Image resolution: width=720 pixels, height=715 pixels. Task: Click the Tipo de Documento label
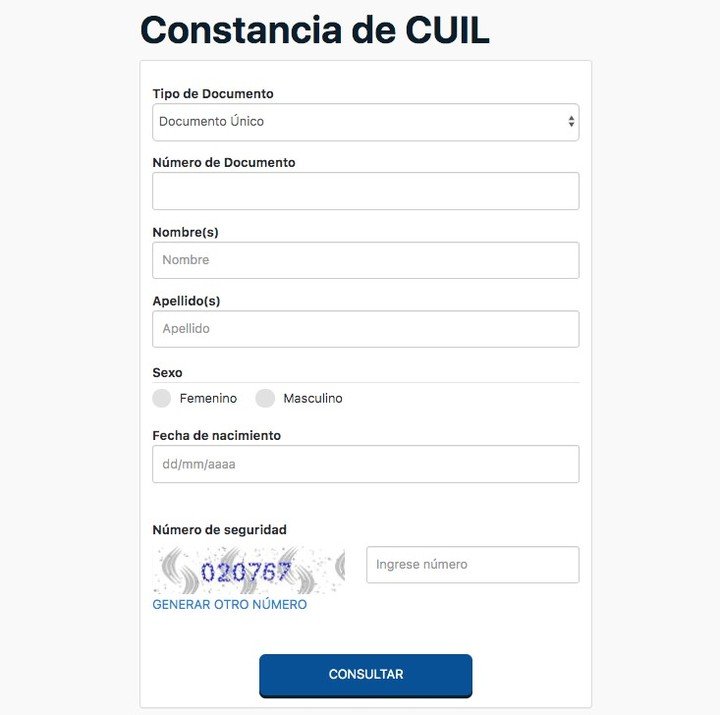coord(213,94)
